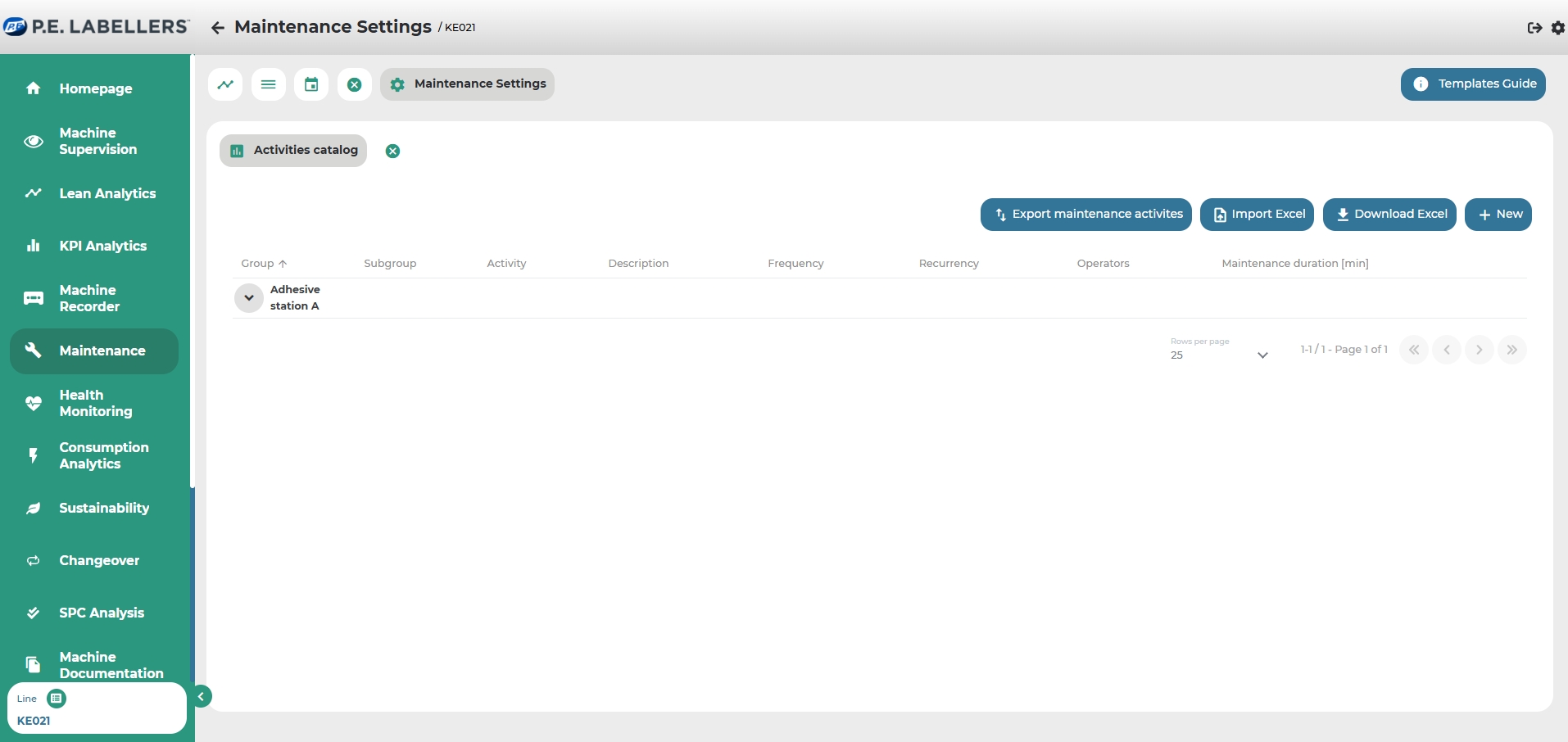Viewport: 1568px width, 742px height.
Task: Go to Lean Analytics in the sidebar
Action: click(106, 193)
